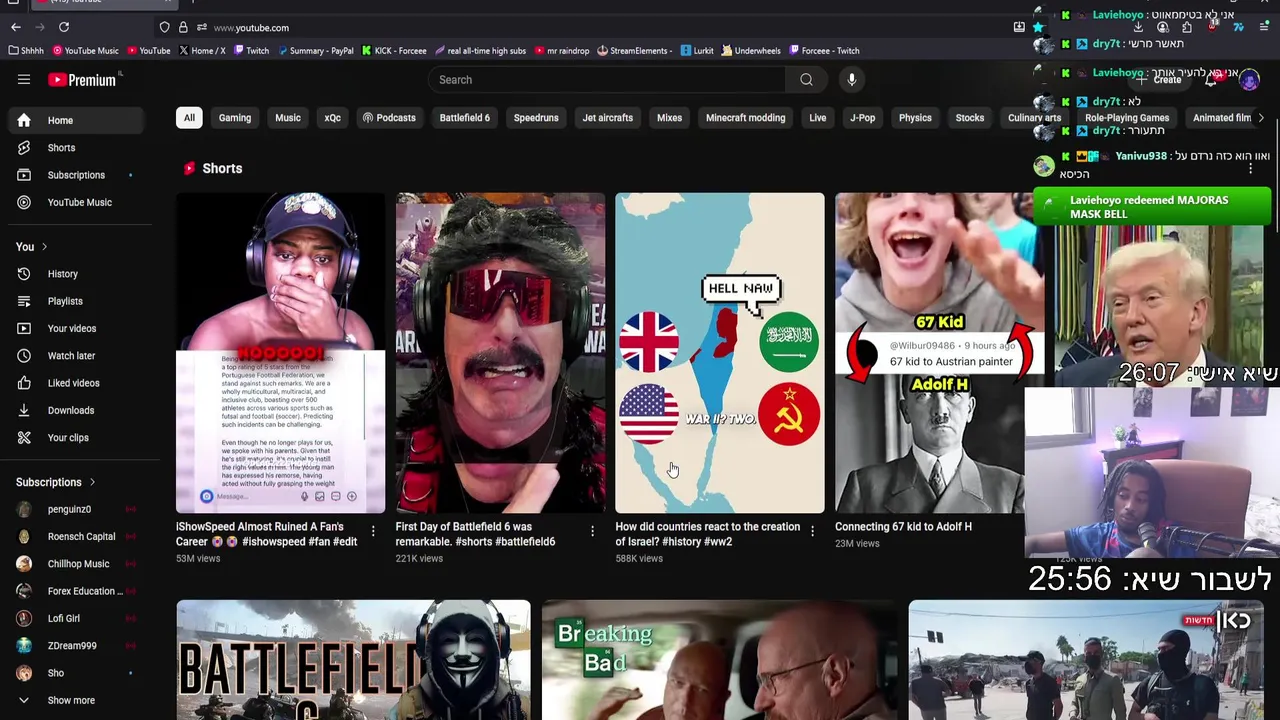Open the Battlefield video thumbnail in the bottom row
The height and width of the screenshot is (720, 1280).
coord(353,660)
